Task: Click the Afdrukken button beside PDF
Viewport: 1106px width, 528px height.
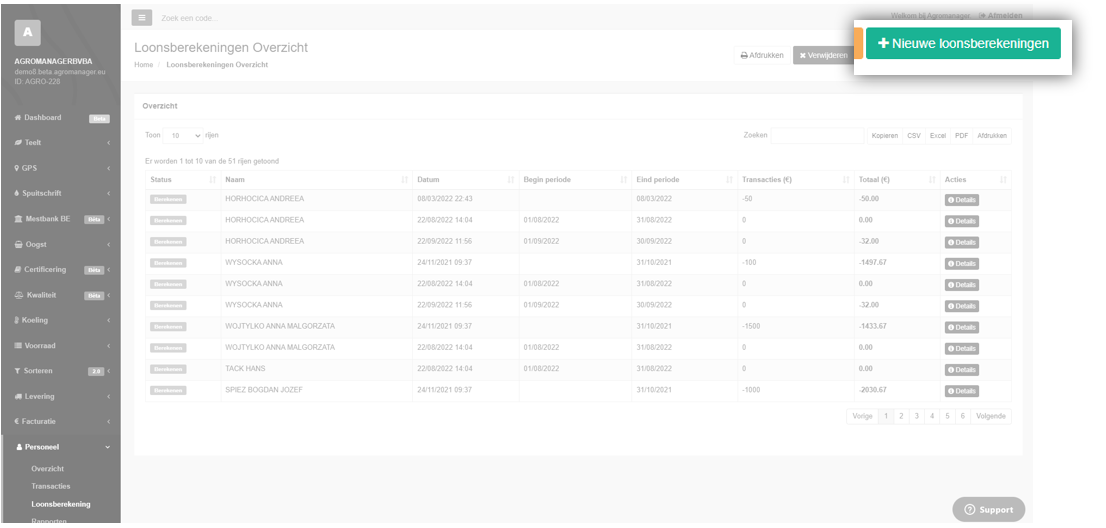Action: tap(992, 135)
